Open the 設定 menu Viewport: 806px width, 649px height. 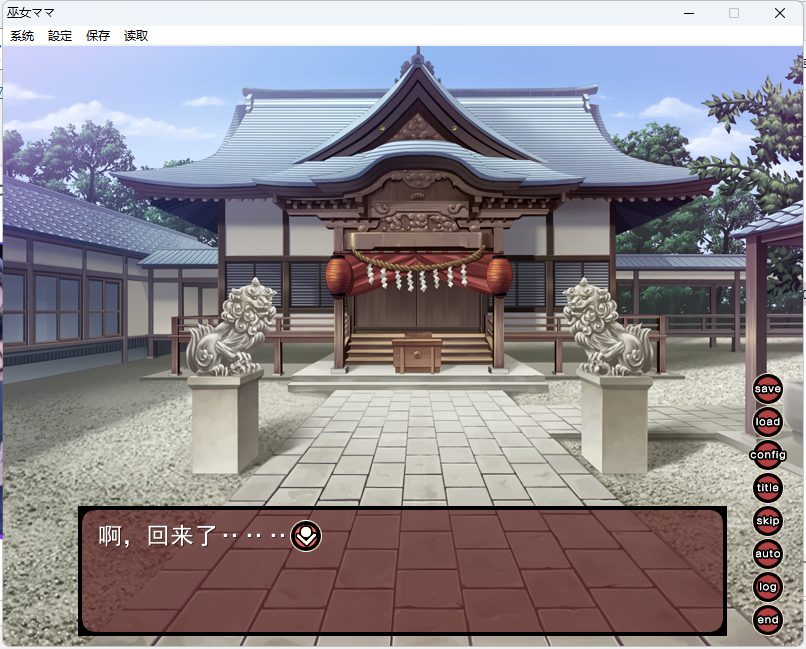click(60, 36)
